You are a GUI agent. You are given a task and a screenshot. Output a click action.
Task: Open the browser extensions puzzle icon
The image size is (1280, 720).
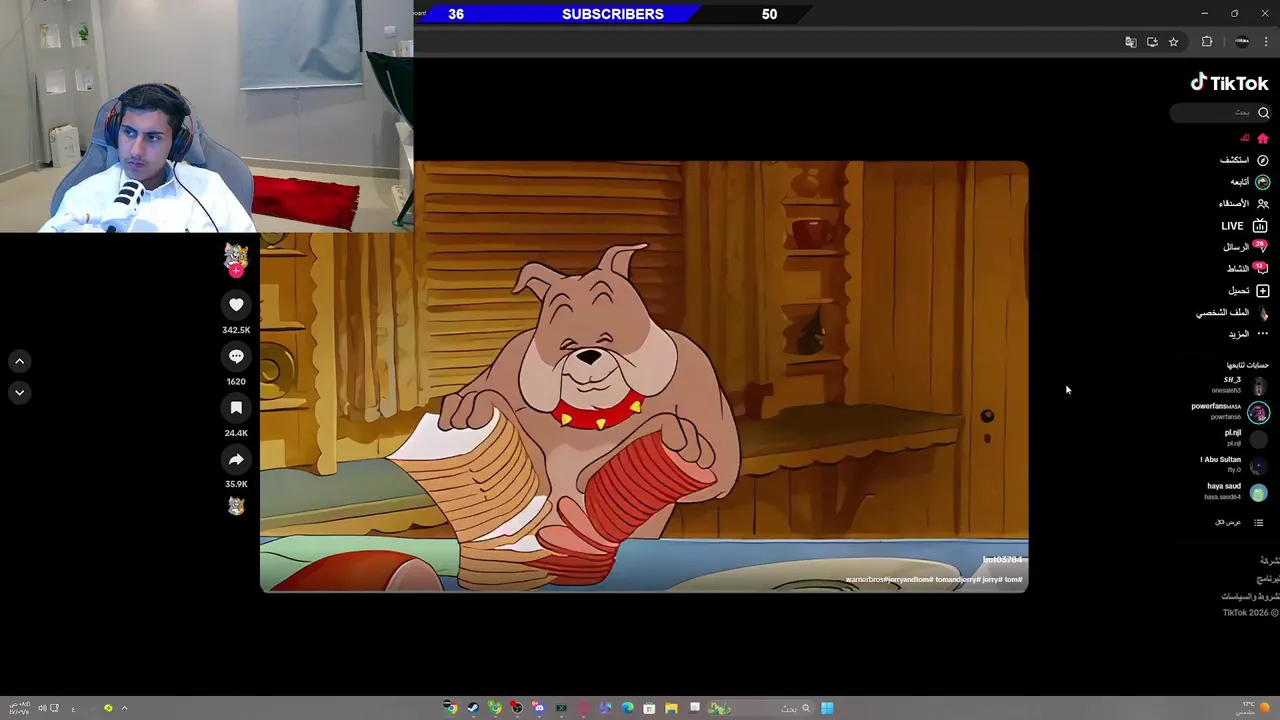pos(1207,42)
